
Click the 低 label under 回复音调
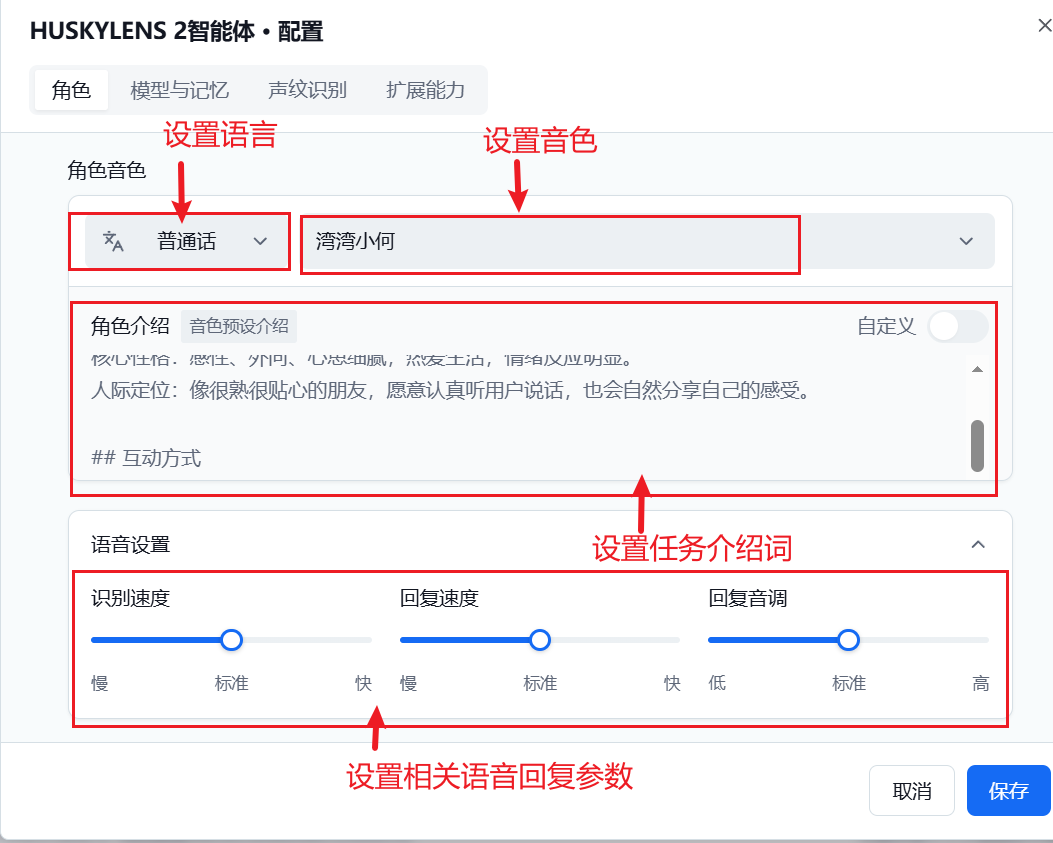tap(717, 683)
